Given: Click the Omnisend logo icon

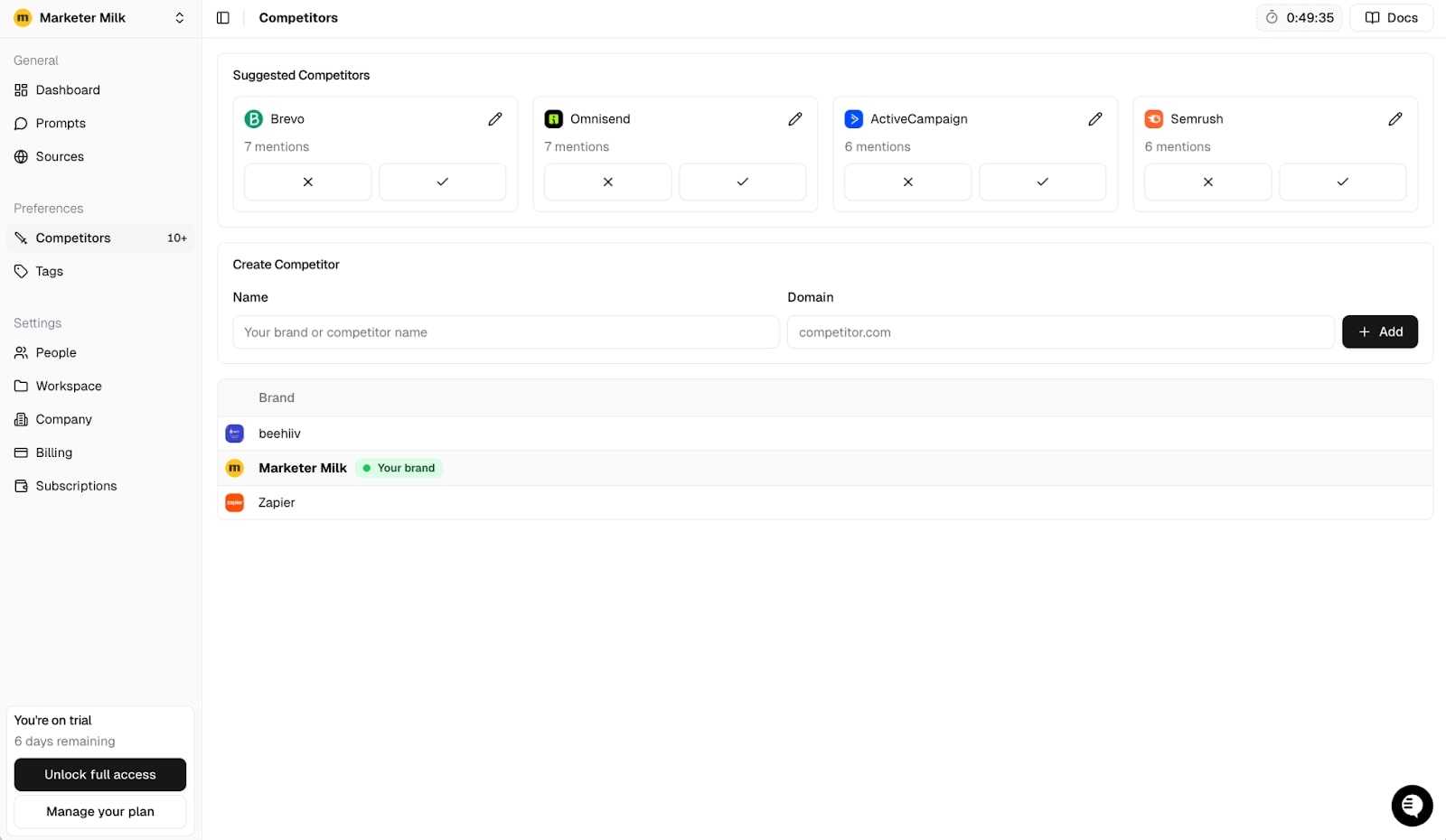Looking at the screenshot, I should 554,119.
